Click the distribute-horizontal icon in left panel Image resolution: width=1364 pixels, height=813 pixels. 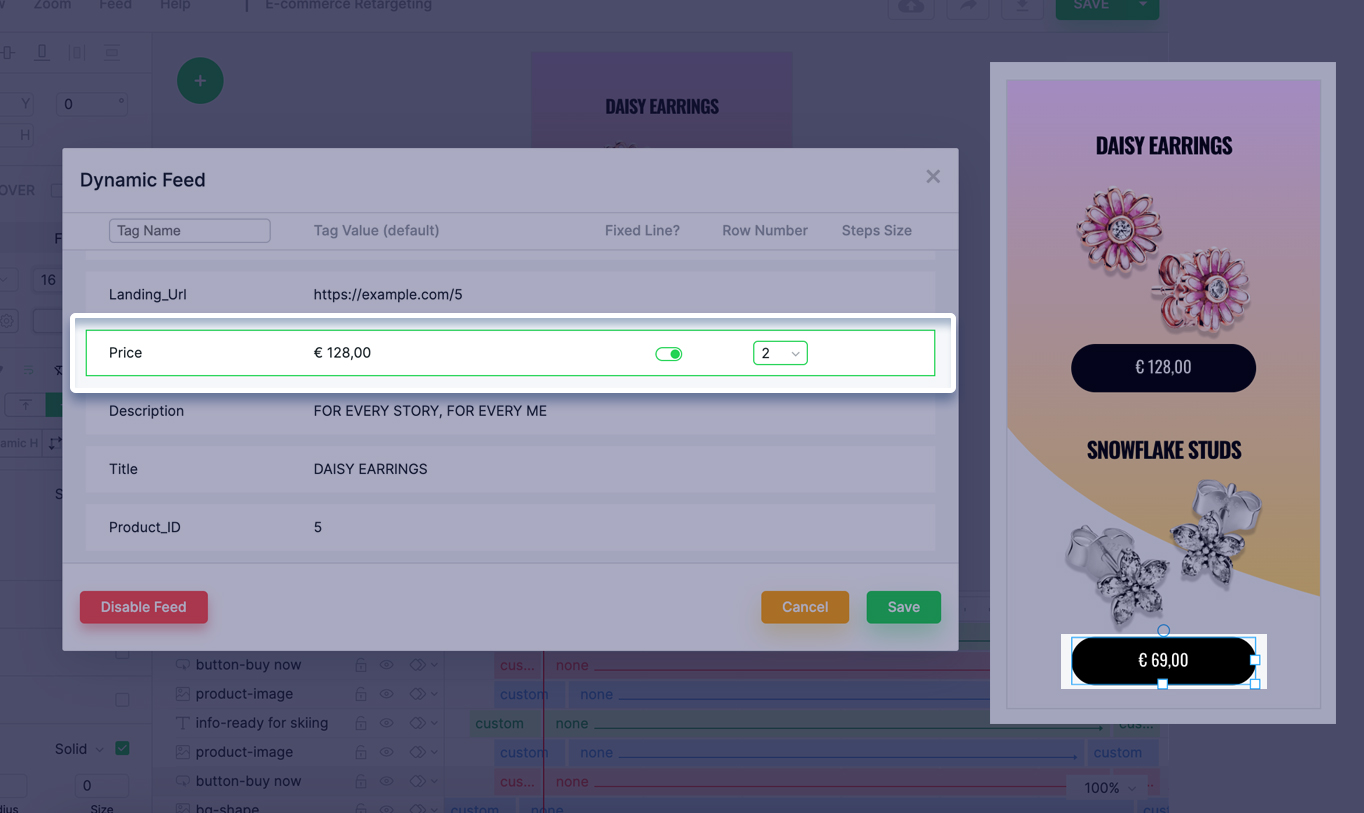[77, 52]
